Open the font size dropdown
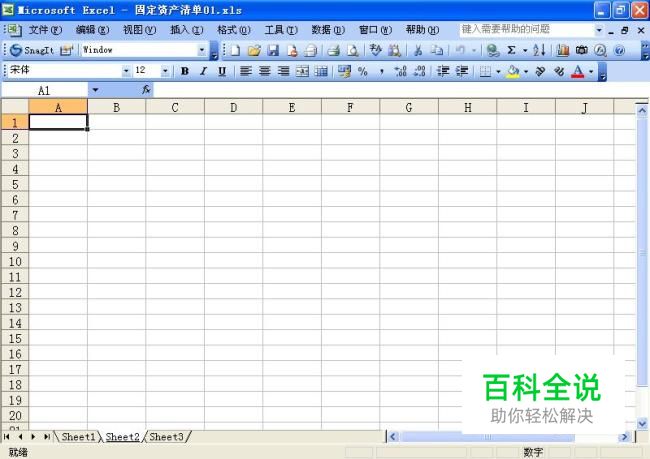Viewport: 650px width, 459px height. (x=165, y=71)
